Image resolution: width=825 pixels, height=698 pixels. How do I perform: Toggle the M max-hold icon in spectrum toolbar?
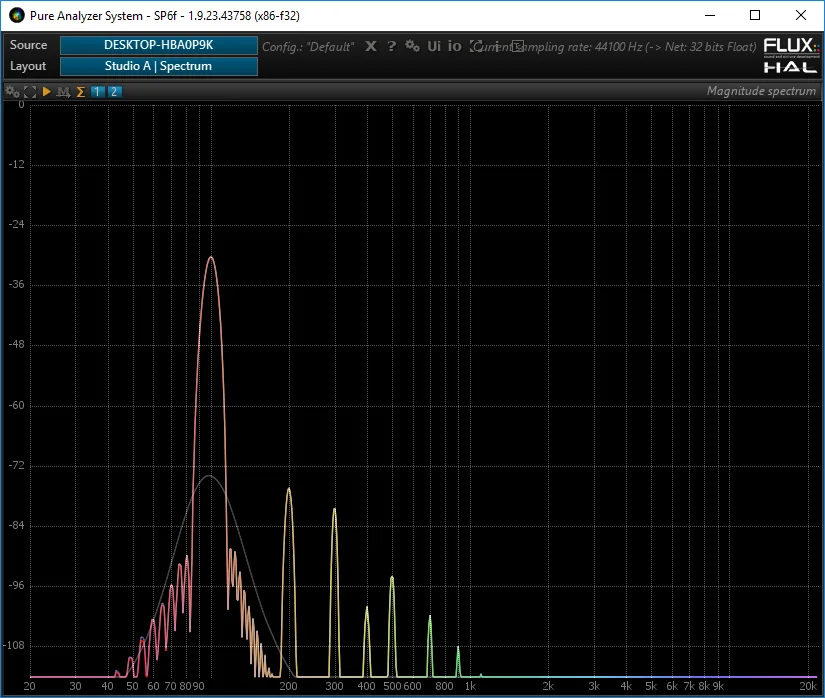tap(63, 92)
